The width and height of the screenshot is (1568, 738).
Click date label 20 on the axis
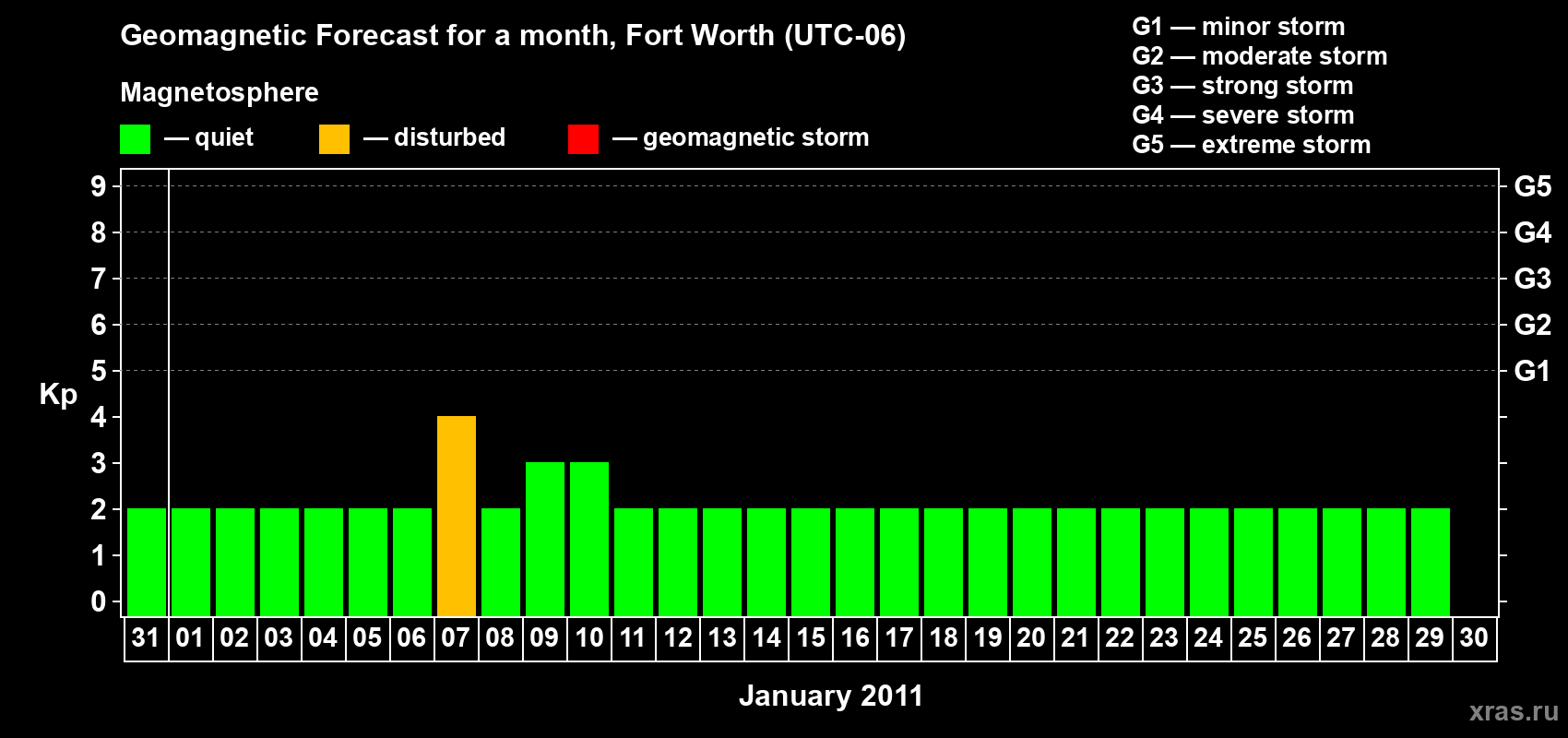click(x=1031, y=637)
